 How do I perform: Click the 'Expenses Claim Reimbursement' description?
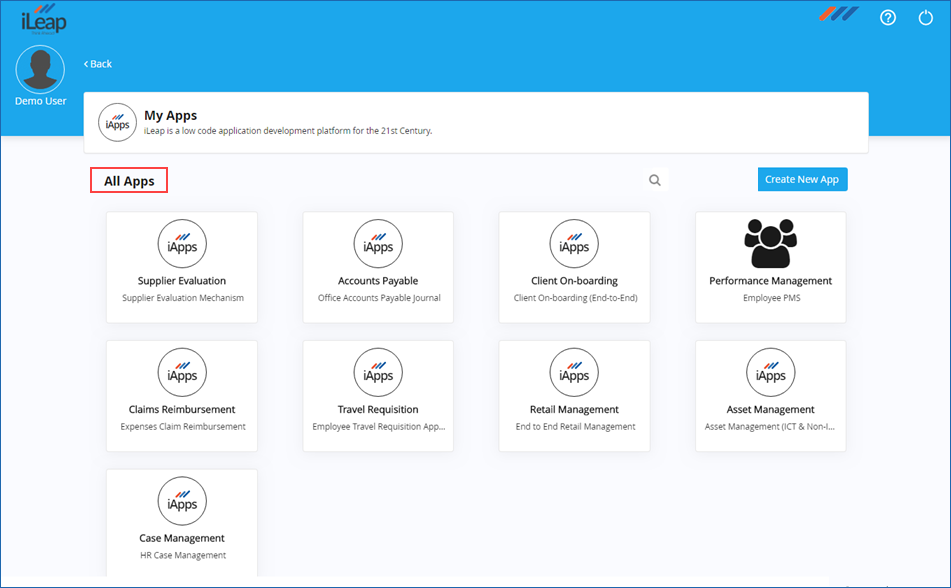(183, 427)
